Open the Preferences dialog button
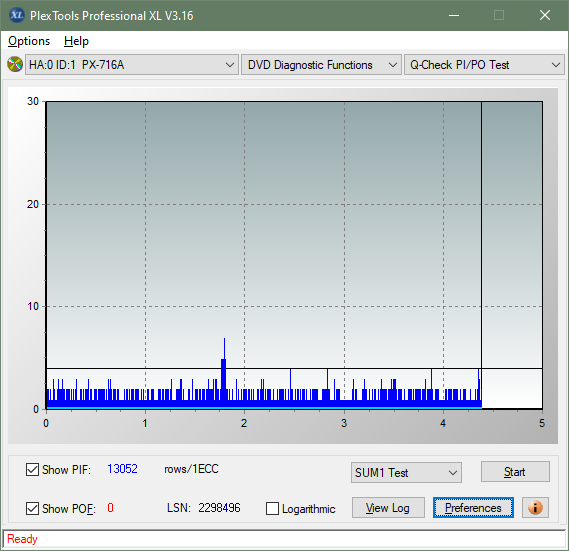Viewport: 569px width, 551px height. point(473,508)
